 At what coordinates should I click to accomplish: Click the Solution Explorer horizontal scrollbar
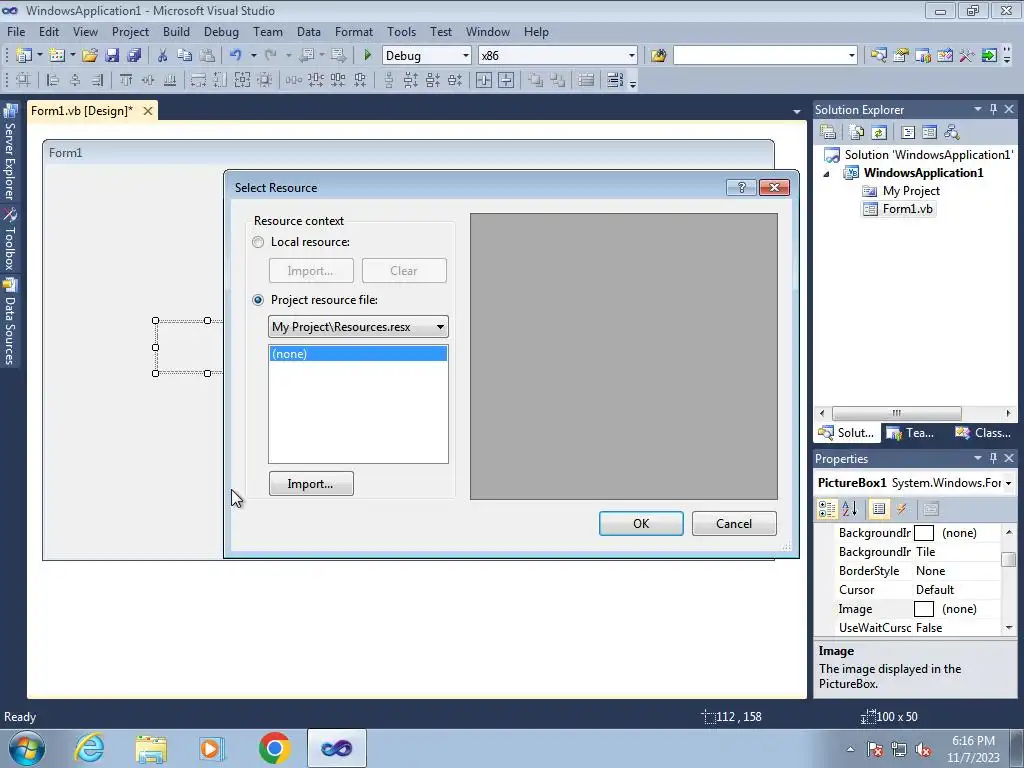896,413
